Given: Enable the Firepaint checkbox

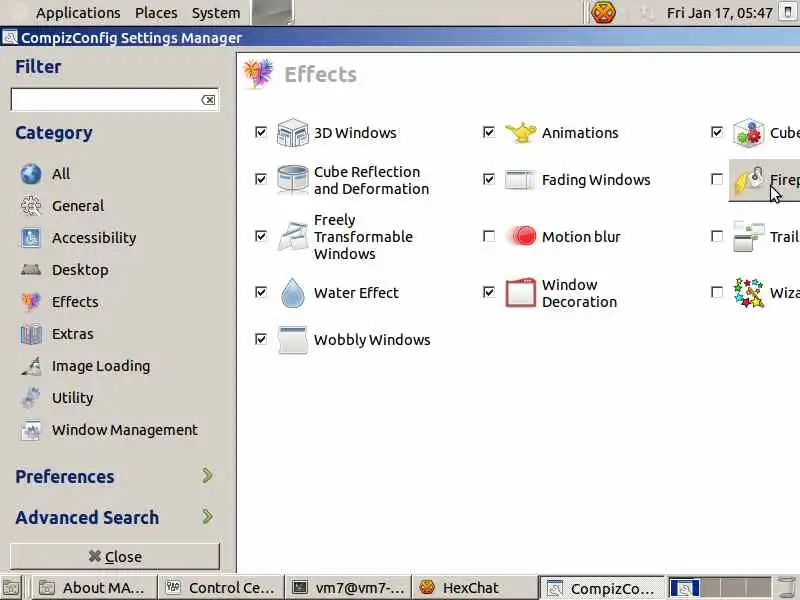Looking at the screenshot, I should tap(717, 179).
